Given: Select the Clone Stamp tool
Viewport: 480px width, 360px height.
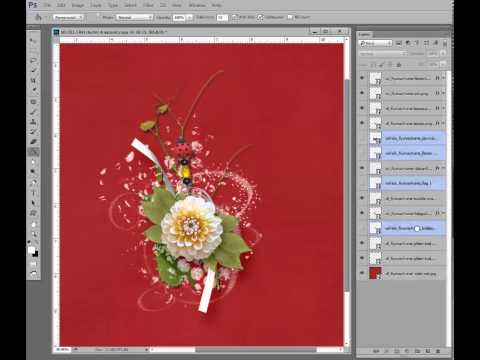Looking at the screenshot, I should (33, 122).
